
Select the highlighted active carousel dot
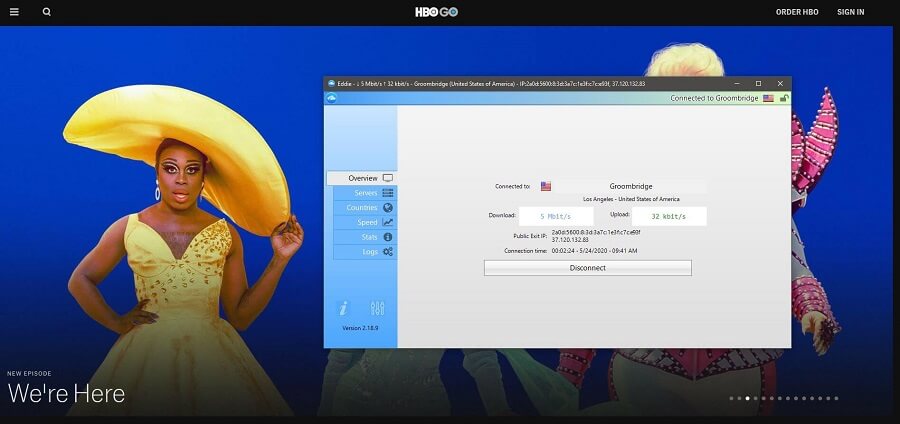coord(747,398)
